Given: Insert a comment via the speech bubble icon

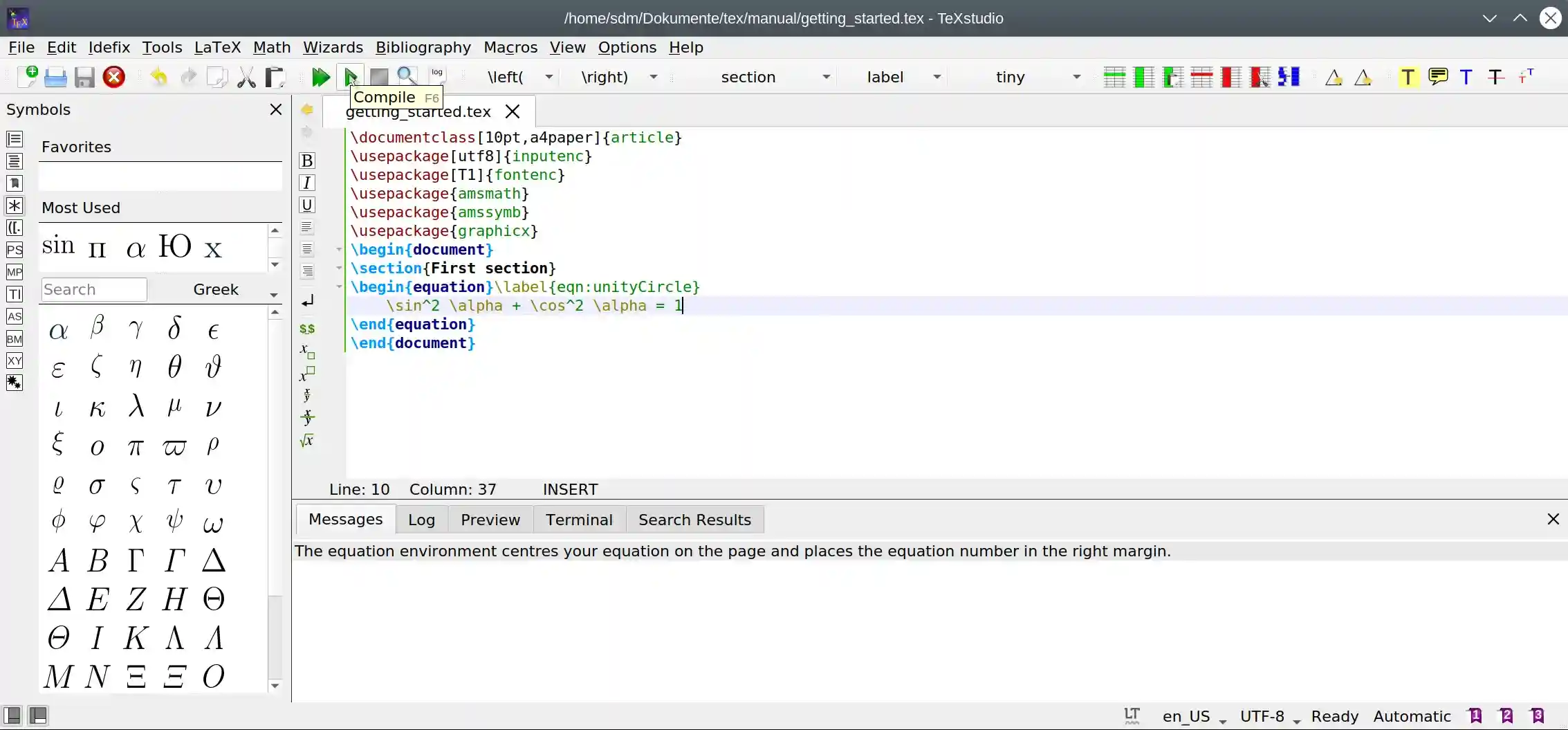Looking at the screenshot, I should (1437, 77).
